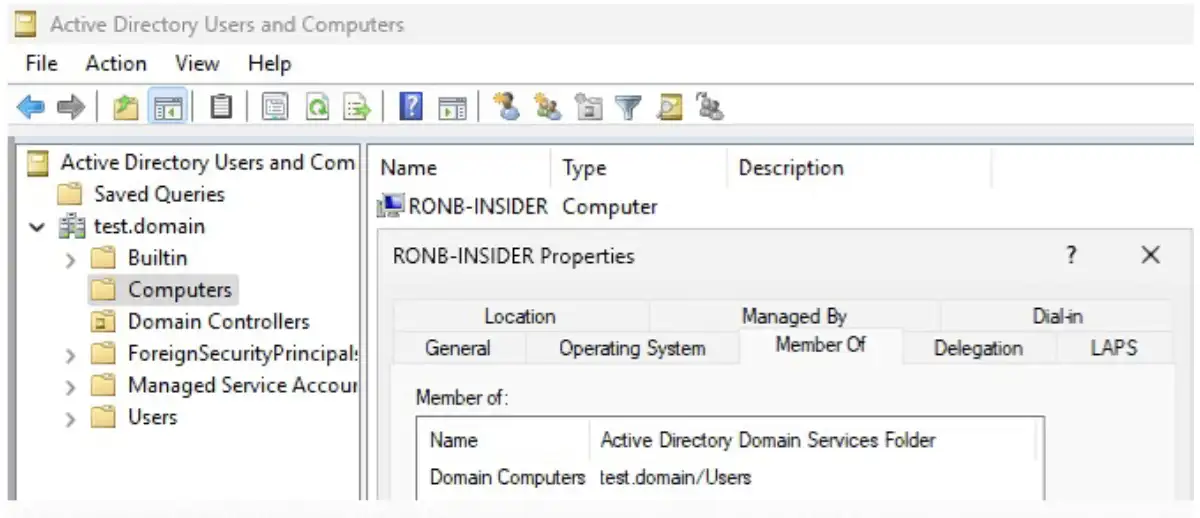Viewport: 1200px width, 518px height.
Task: Open Properties via the toolbar properties icon
Action: click(275, 106)
